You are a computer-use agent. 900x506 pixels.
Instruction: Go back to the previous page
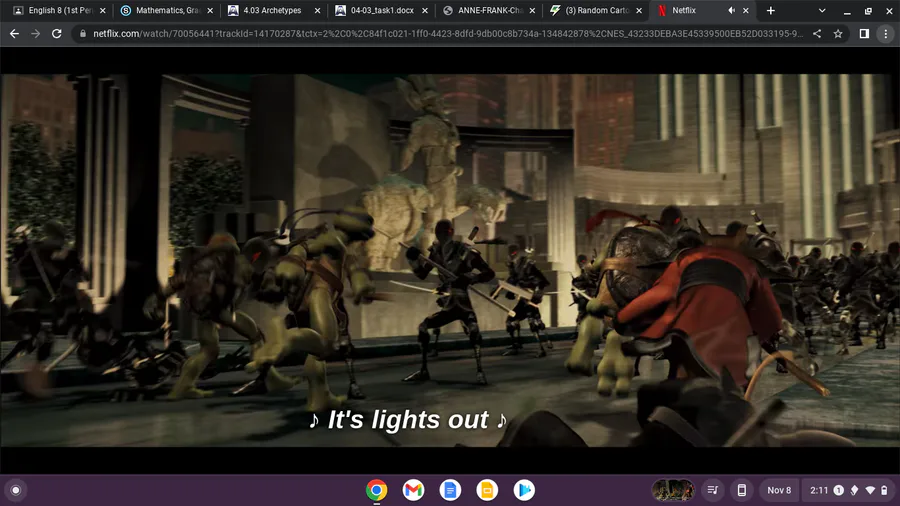[14, 34]
